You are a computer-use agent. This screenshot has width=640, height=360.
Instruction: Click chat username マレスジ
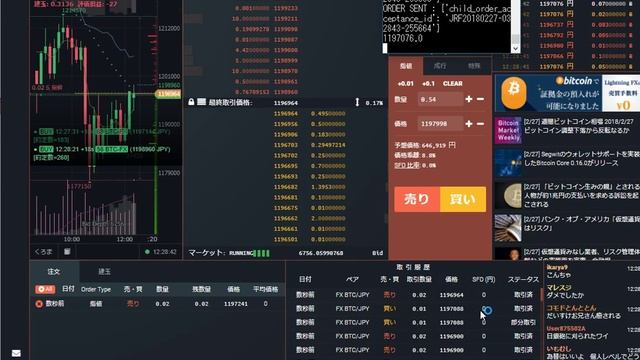(x=559, y=288)
